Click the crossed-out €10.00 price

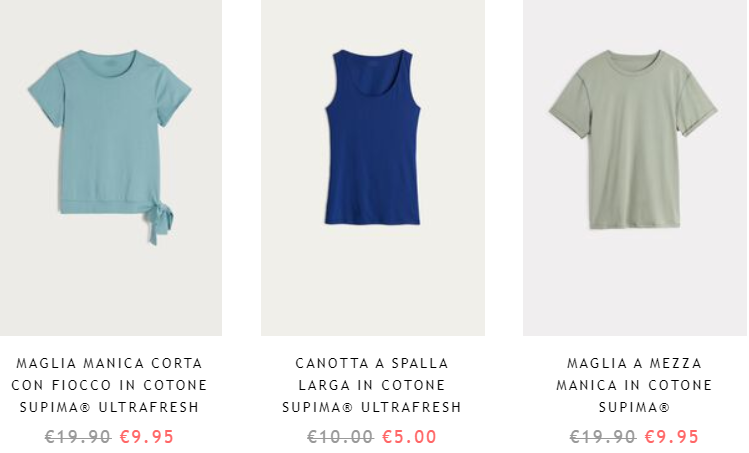[x=340, y=437]
